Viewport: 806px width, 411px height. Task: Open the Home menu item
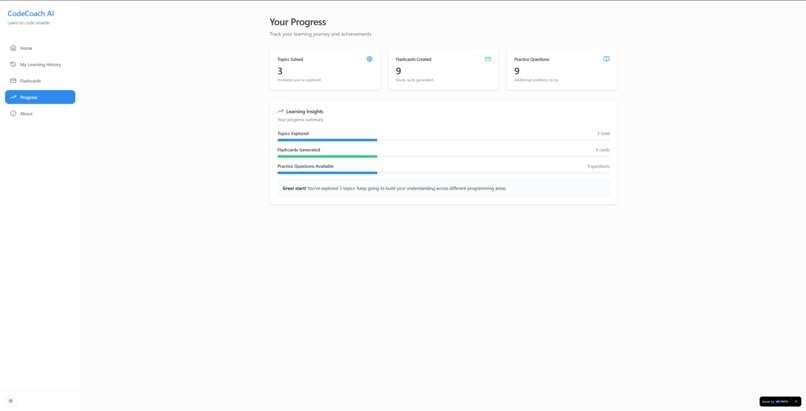[40, 48]
